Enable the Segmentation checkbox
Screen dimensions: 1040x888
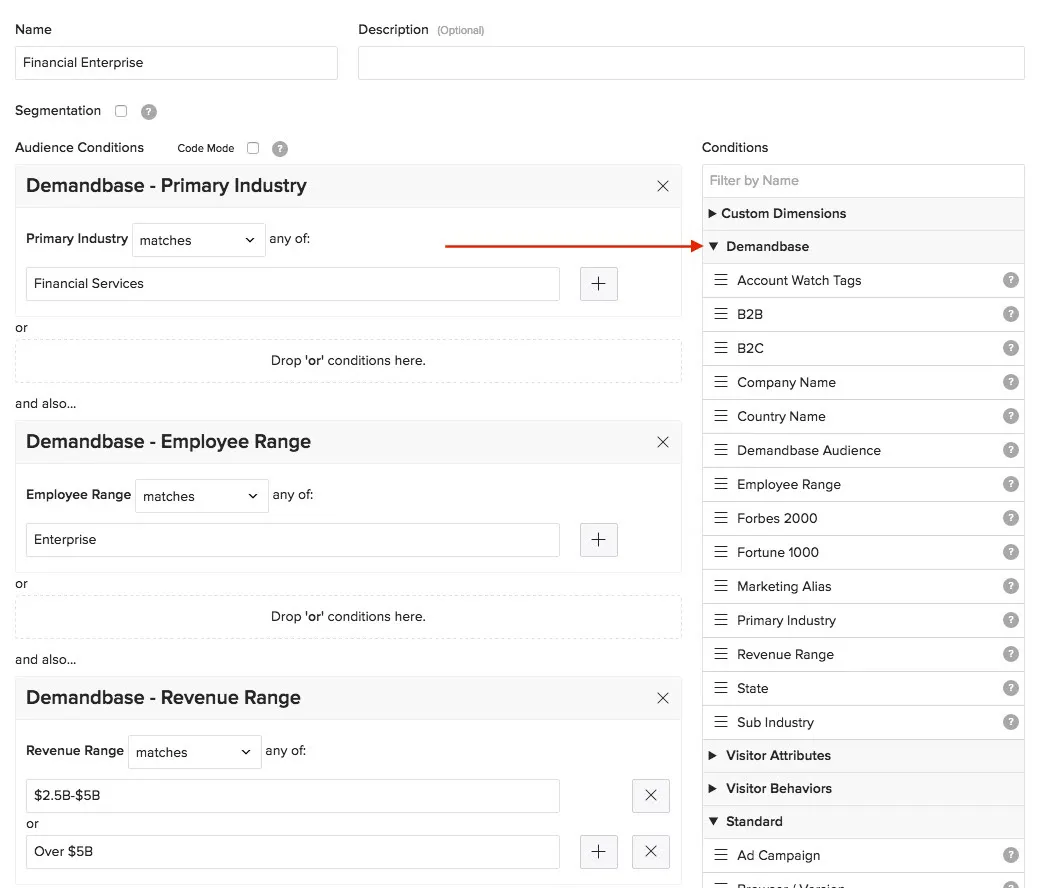pos(121,111)
